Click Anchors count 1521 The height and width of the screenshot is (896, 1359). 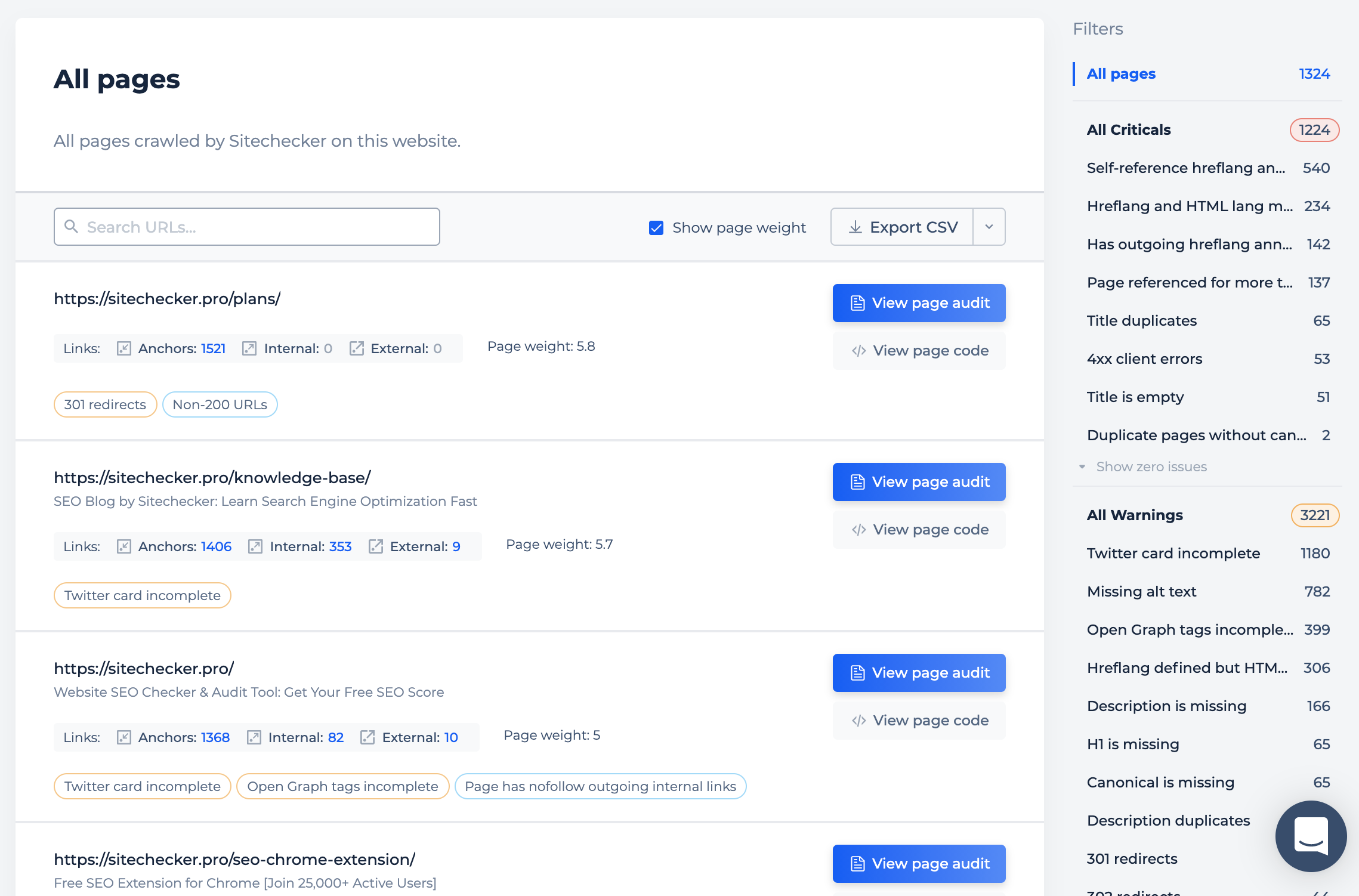click(213, 348)
